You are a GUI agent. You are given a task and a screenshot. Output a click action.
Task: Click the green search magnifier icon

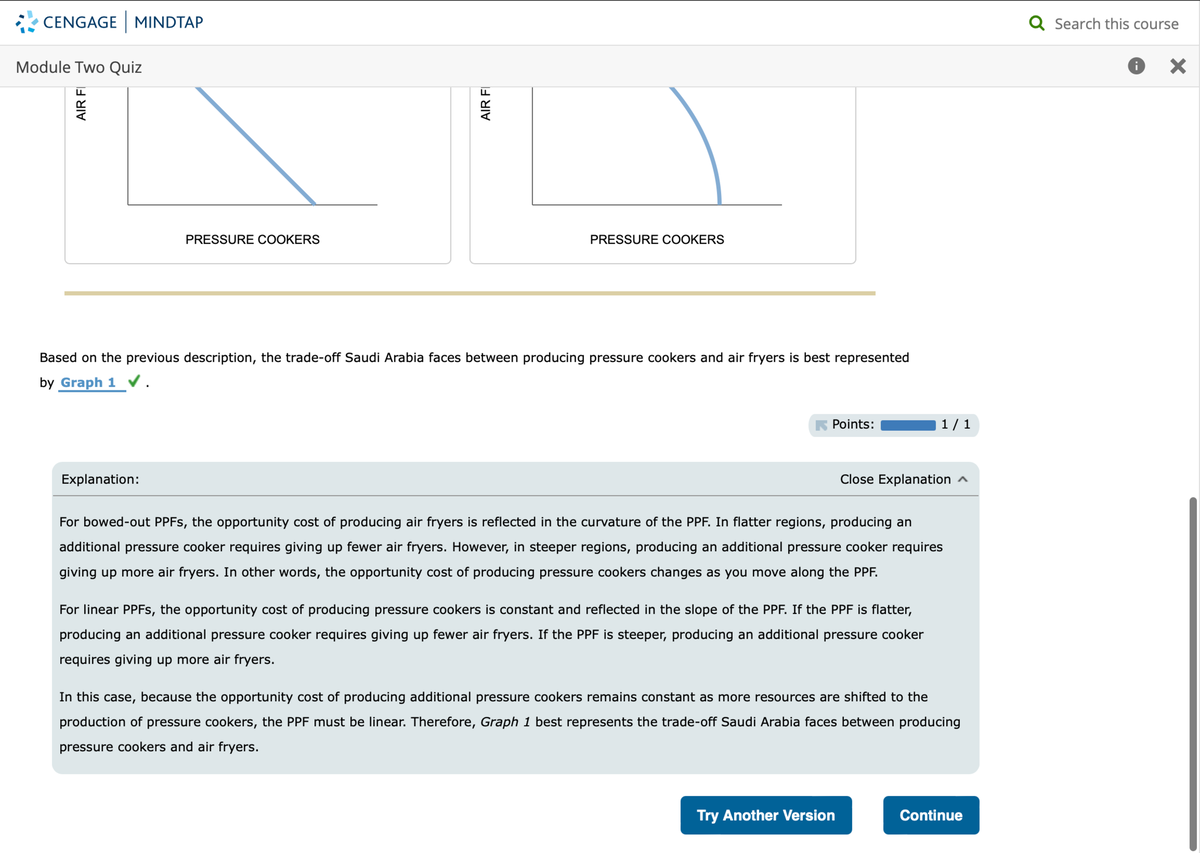click(1038, 23)
